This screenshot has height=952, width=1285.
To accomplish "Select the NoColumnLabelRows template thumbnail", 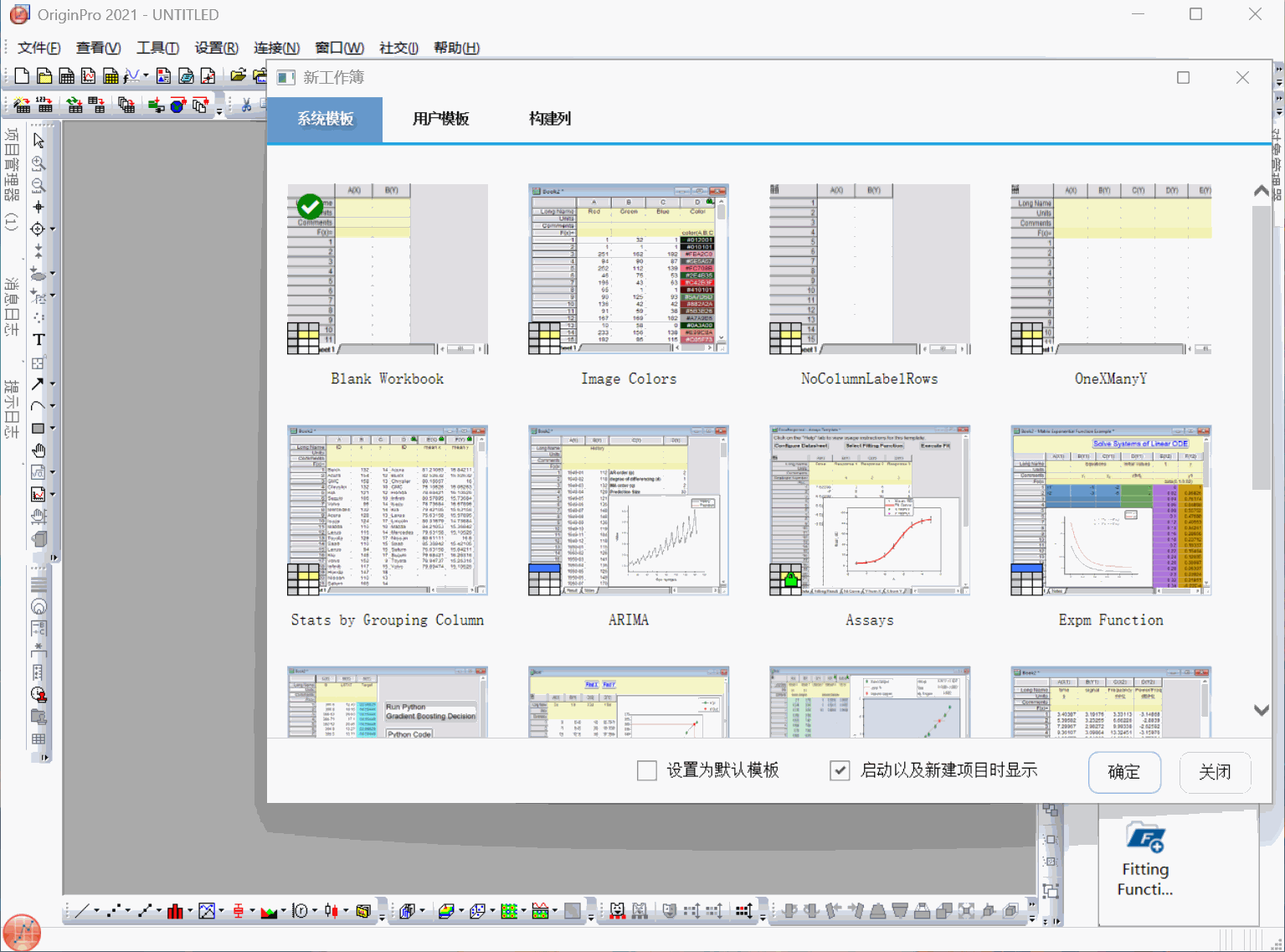I will click(870, 270).
